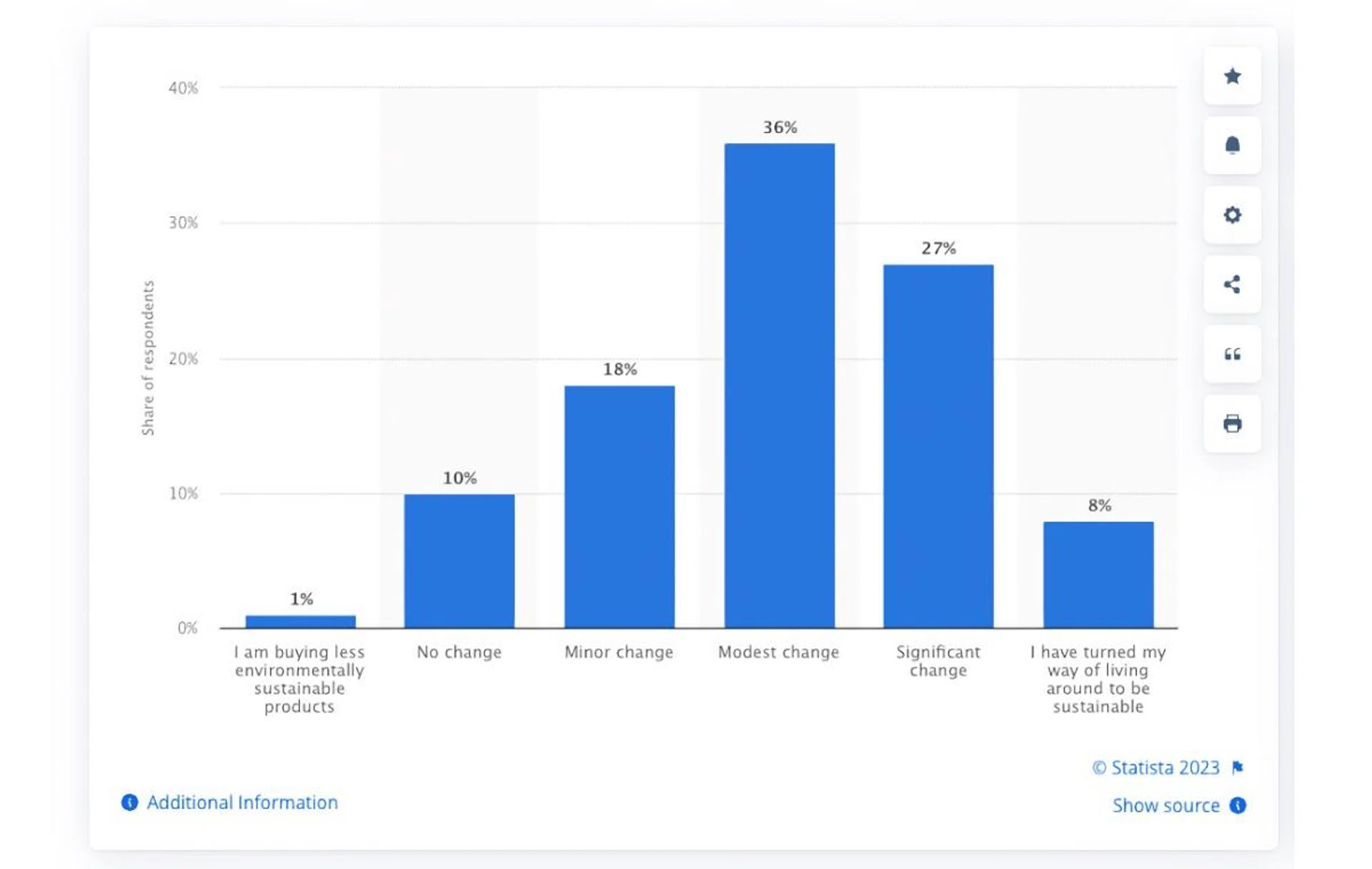Screen dimensions: 1372x869
Task: Click info icon beside Additional Information
Action: click(x=129, y=803)
